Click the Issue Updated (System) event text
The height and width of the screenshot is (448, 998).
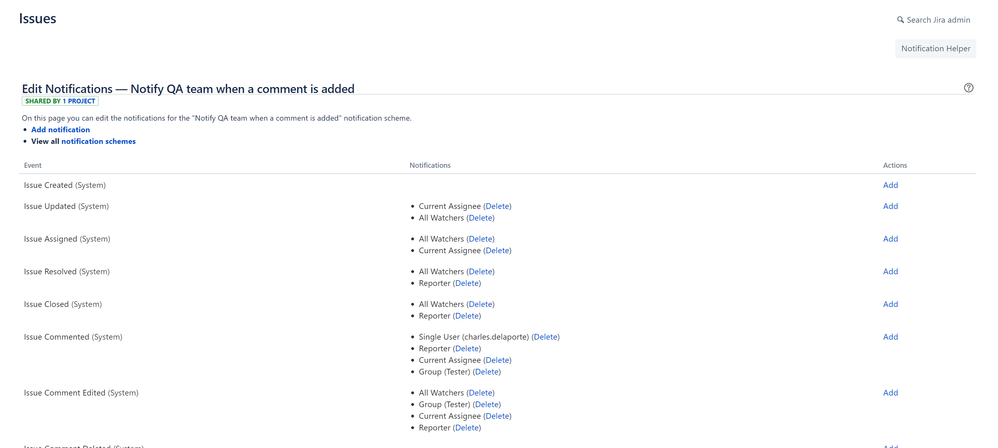(x=66, y=206)
